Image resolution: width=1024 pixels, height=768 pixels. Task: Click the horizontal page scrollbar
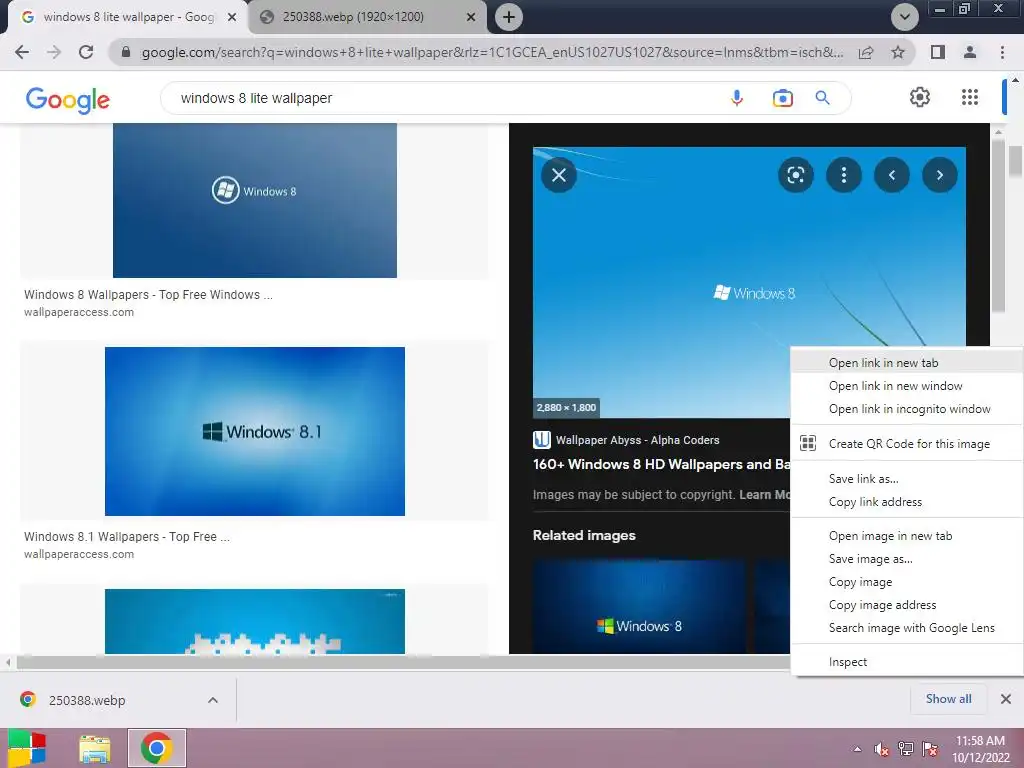[402, 662]
